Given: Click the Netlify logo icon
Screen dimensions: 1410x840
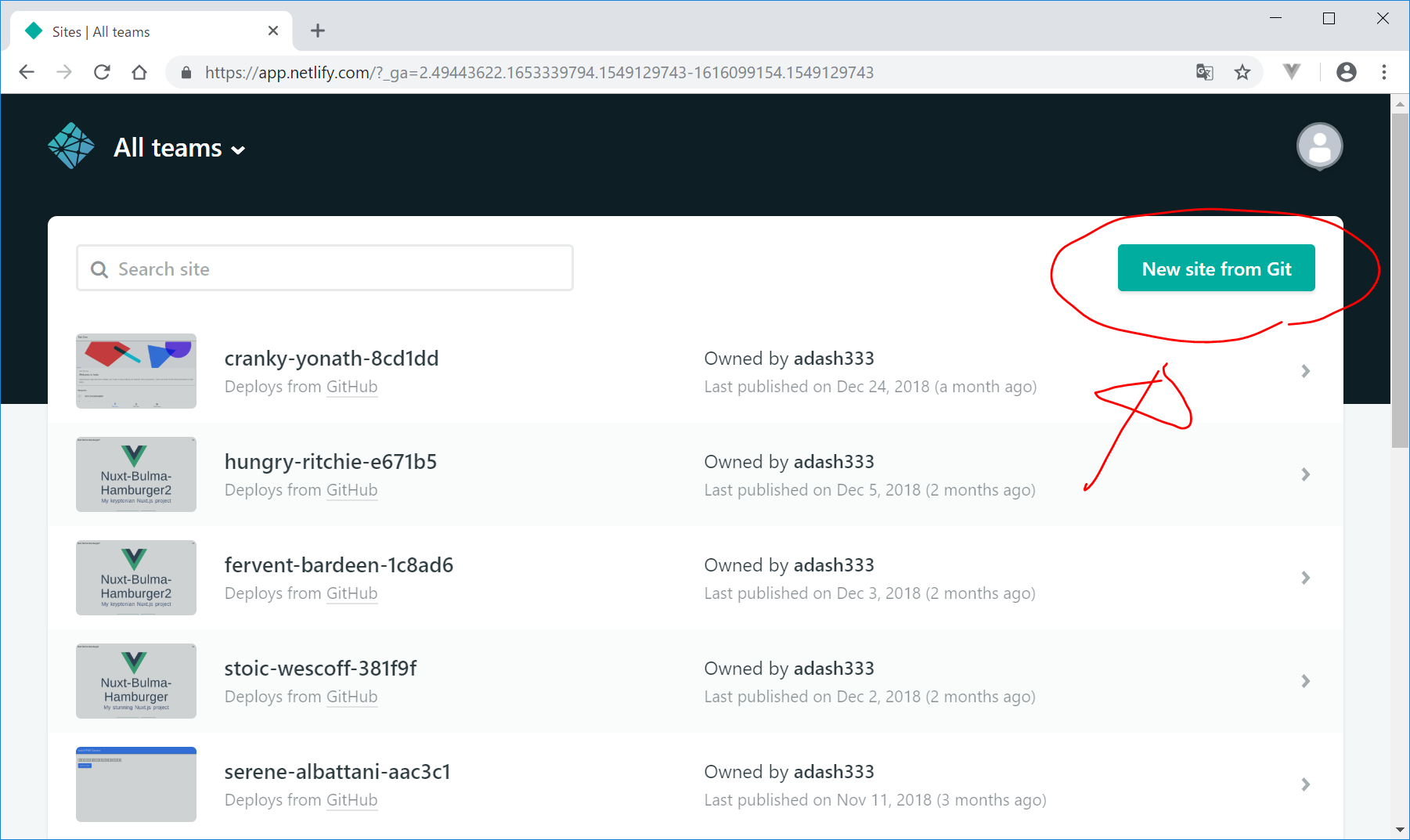Looking at the screenshot, I should tap(71, 146).
